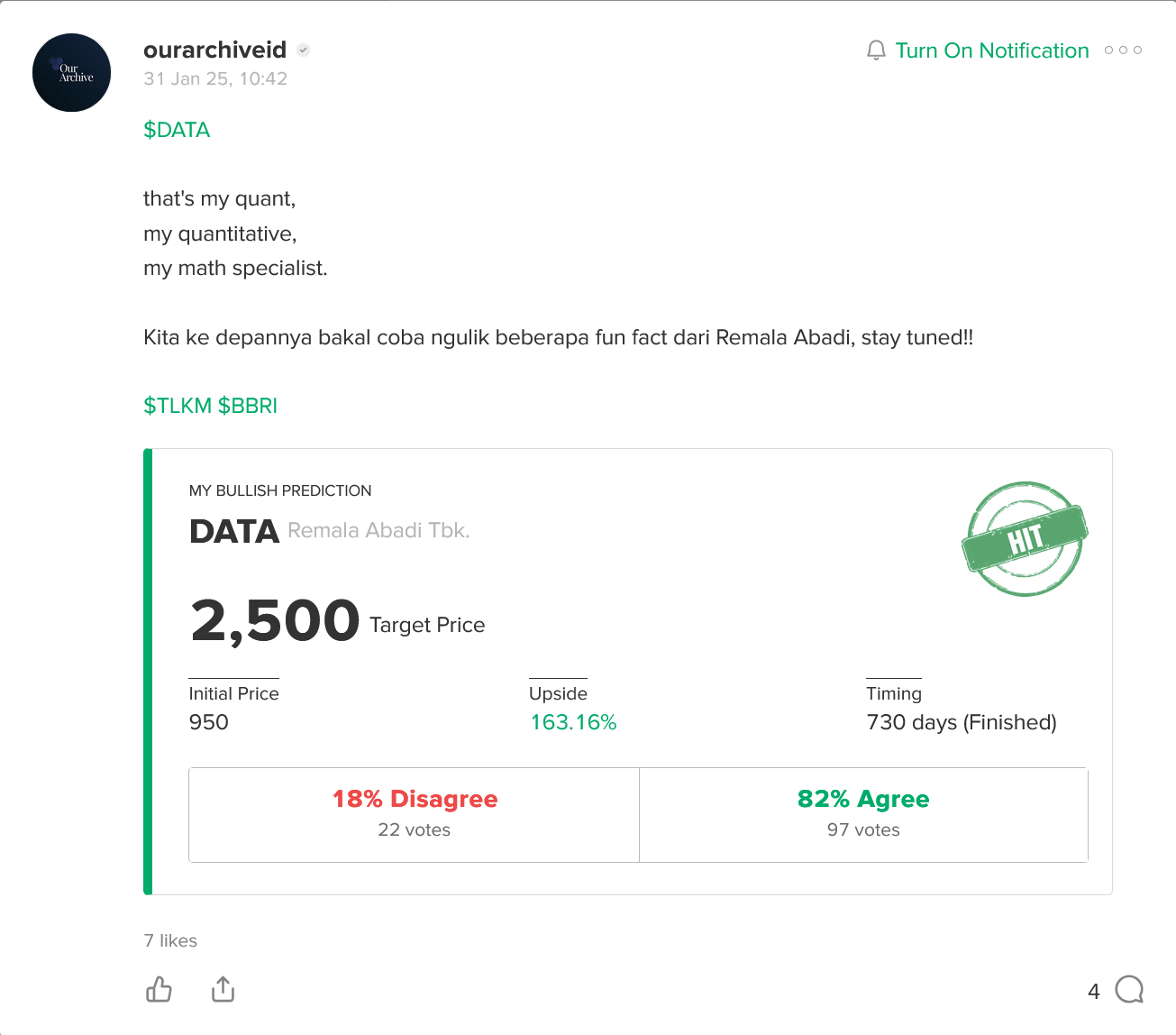This screenshot has height=1035, width=1176.
Task: Open the $TLKM ticker link
Action: coord(178,406)
